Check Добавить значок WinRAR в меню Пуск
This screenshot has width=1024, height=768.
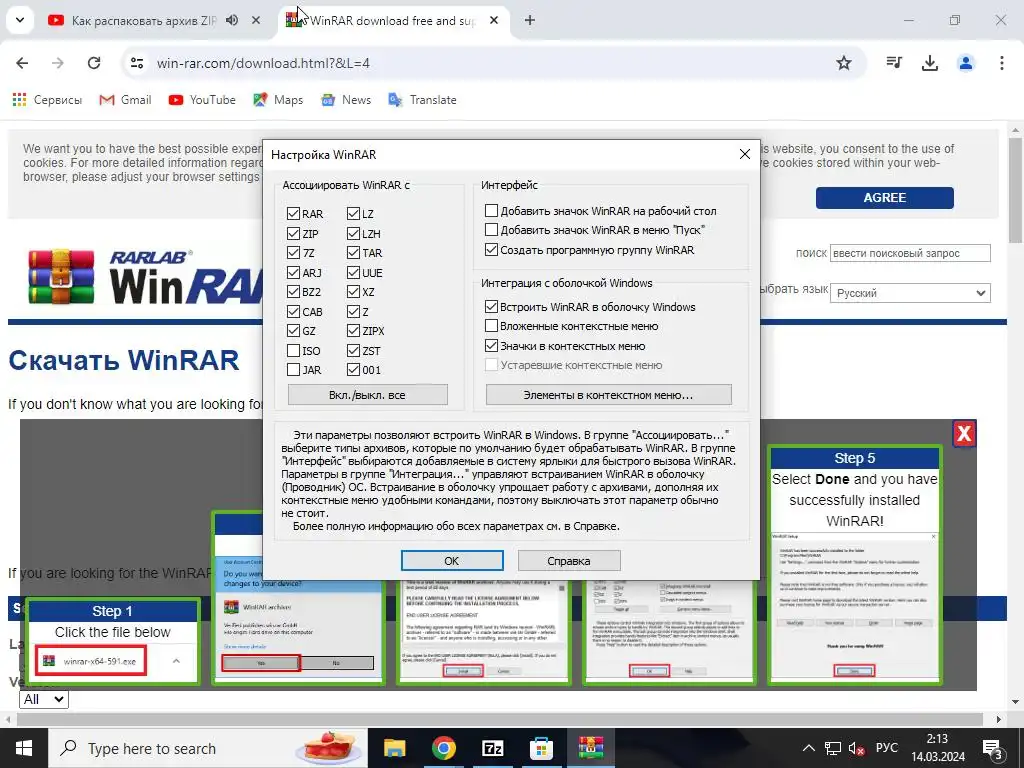pos(491,230)
